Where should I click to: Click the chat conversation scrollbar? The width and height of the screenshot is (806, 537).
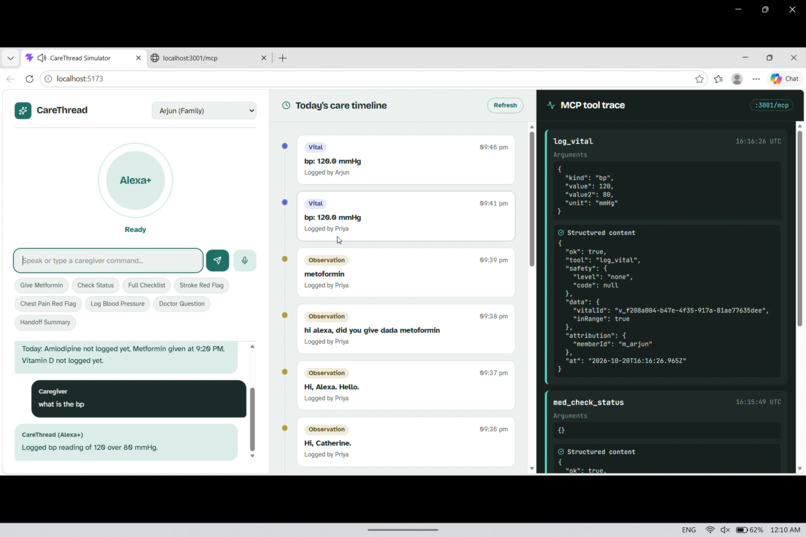tap(252, 419)
